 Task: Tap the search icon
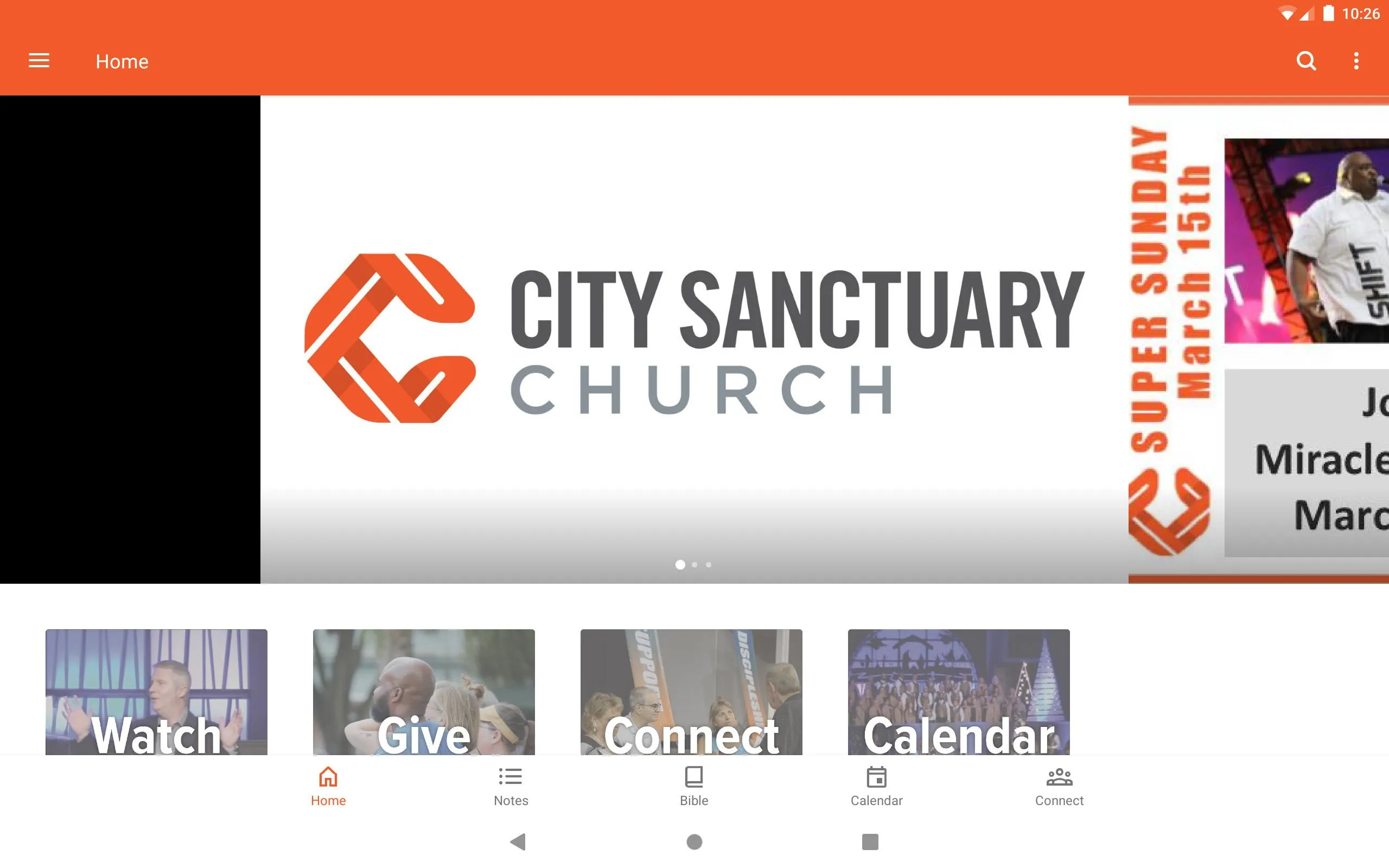coord(1306,61)
